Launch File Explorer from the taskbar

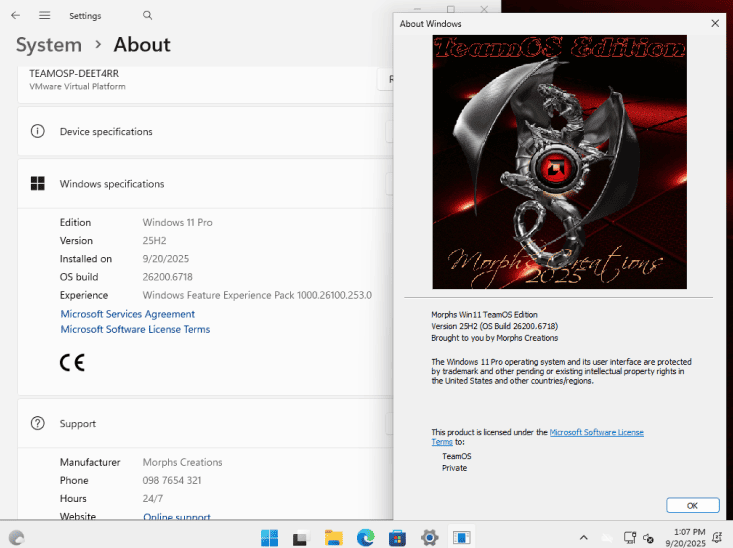coord(333,538)
